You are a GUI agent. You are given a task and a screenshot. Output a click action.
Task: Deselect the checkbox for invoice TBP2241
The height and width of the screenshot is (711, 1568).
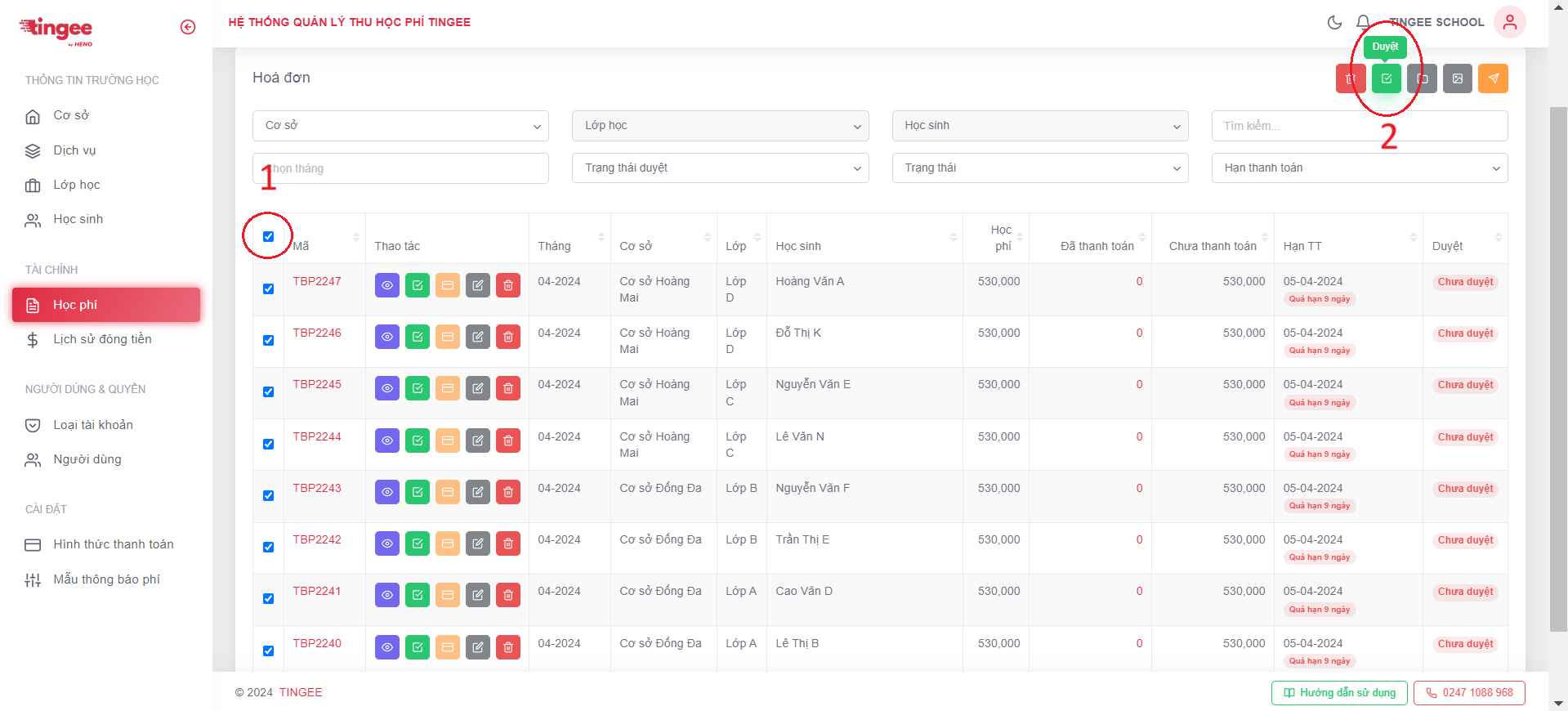(x=268, y=599)
